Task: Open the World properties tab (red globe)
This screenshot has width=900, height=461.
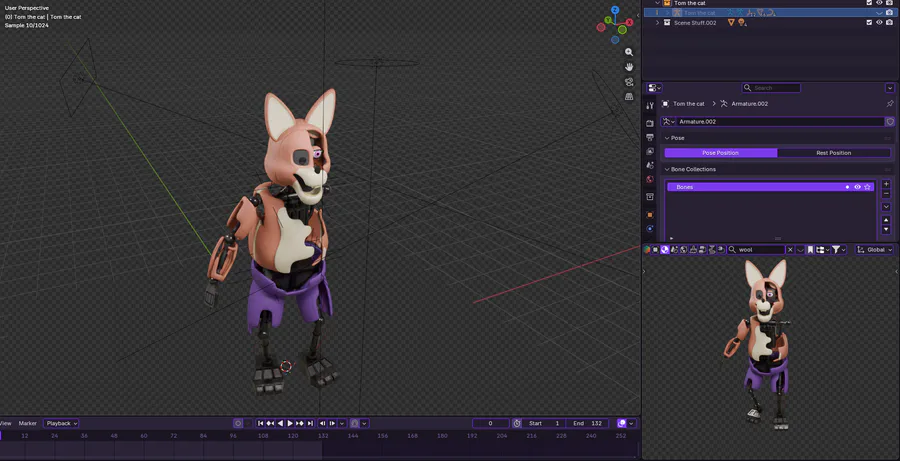Action: pos(650,180)
